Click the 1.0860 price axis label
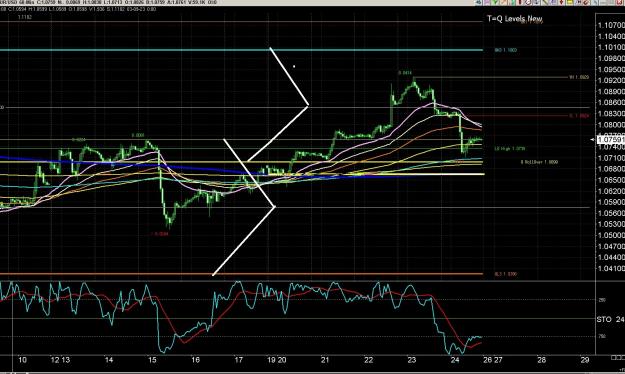 [611, 103]
